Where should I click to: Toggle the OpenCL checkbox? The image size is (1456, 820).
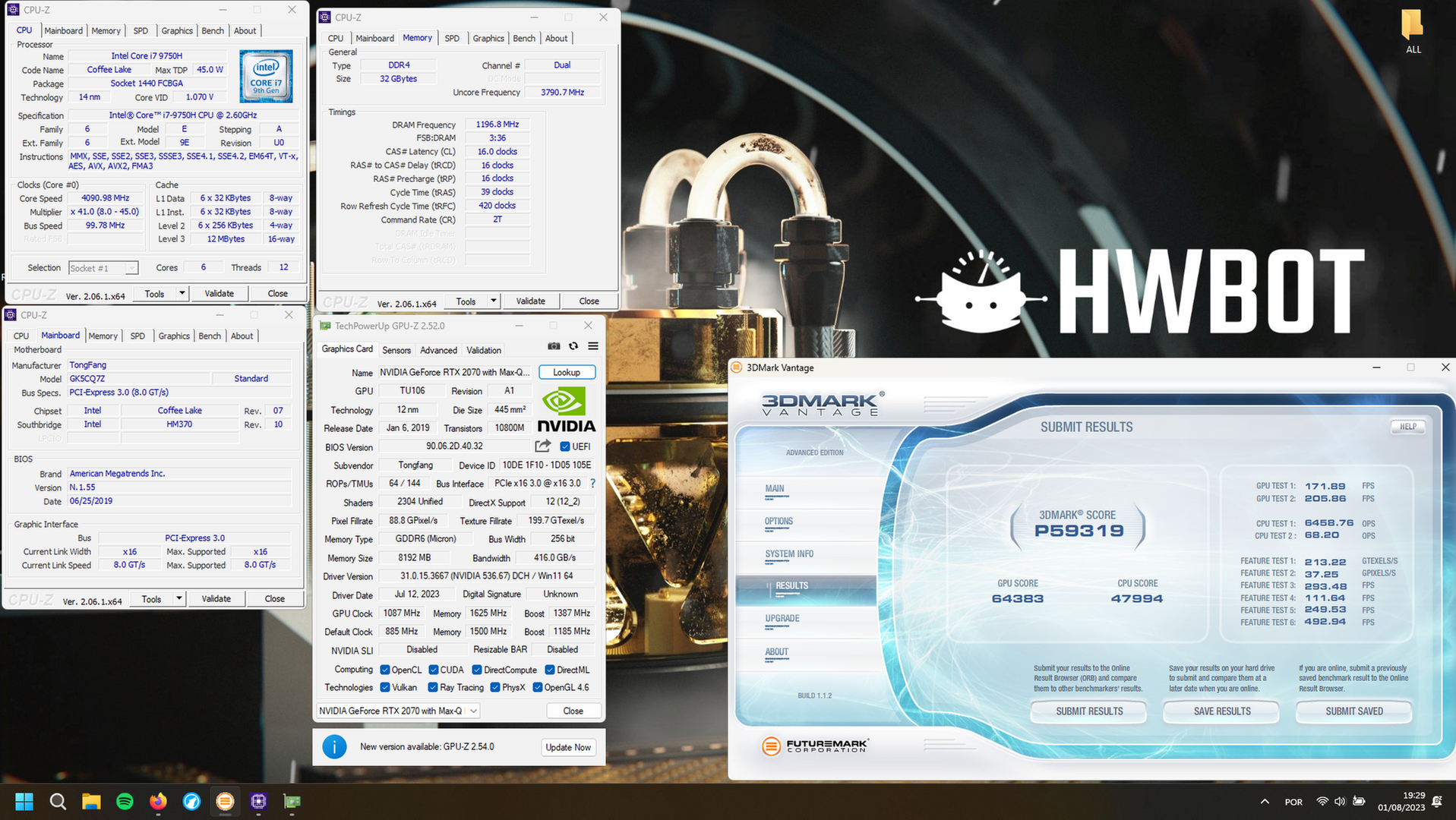click(385, 670)
